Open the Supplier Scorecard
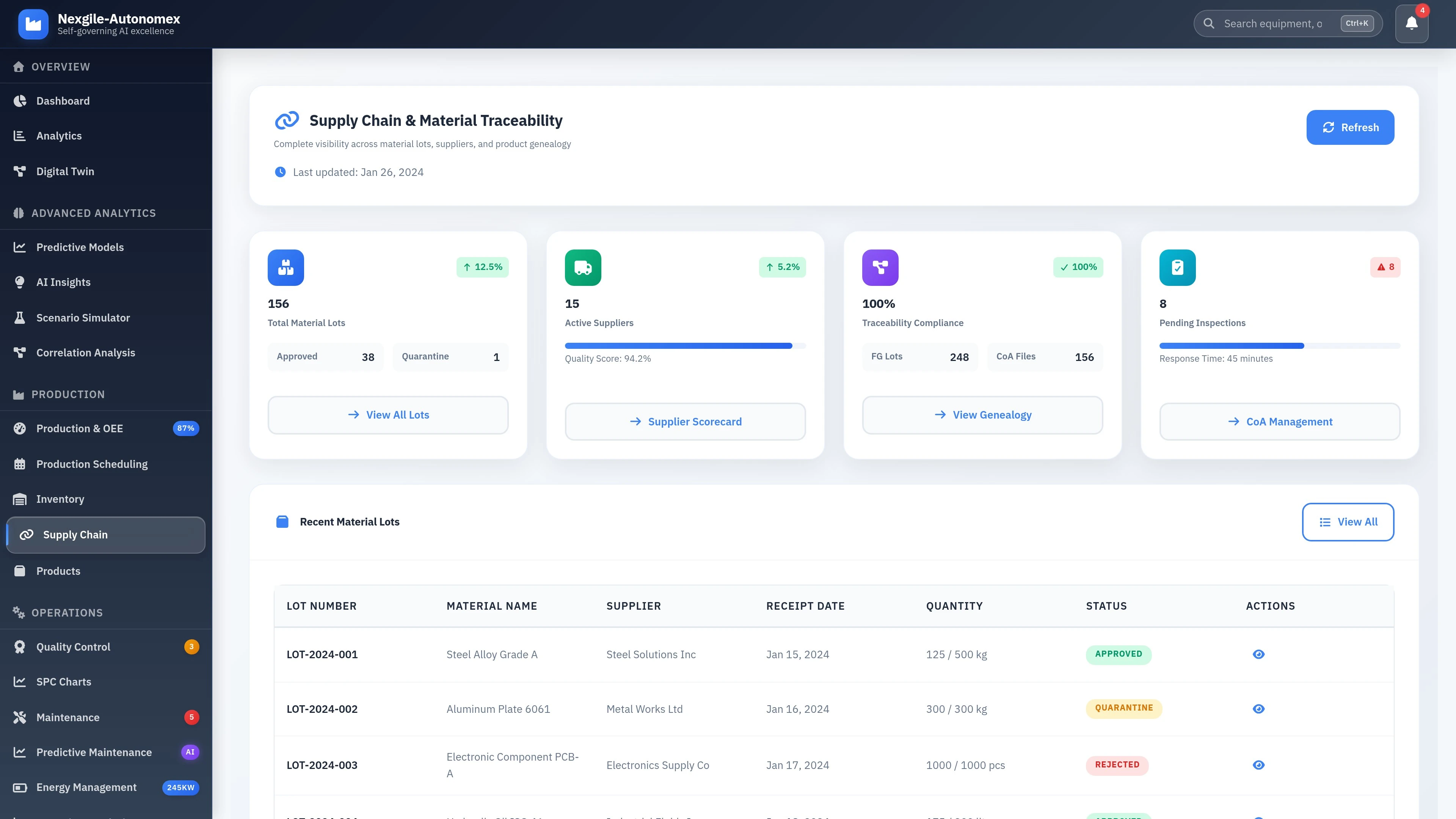Viewport: 1456px width, 819px height. point(685,422)
